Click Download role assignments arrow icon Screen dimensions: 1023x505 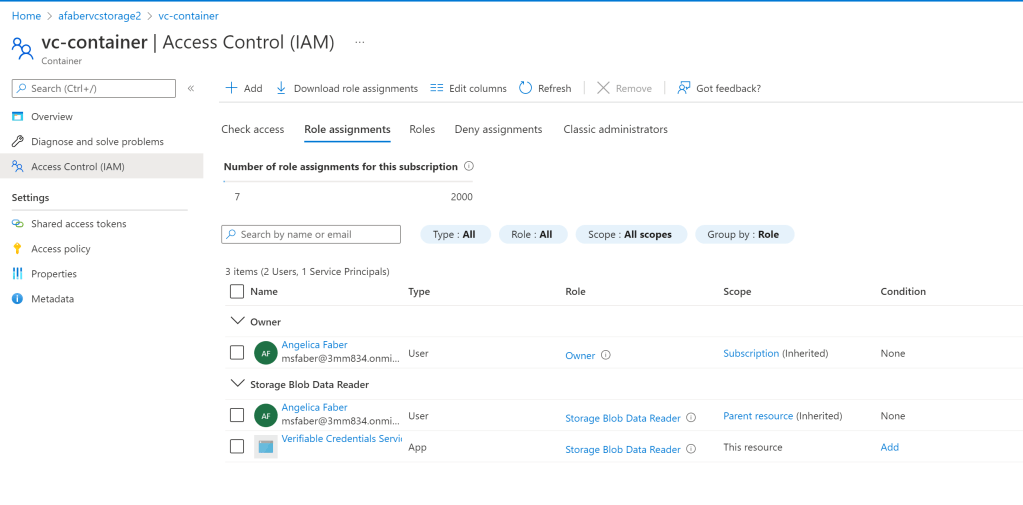click(x=281, y=88)
